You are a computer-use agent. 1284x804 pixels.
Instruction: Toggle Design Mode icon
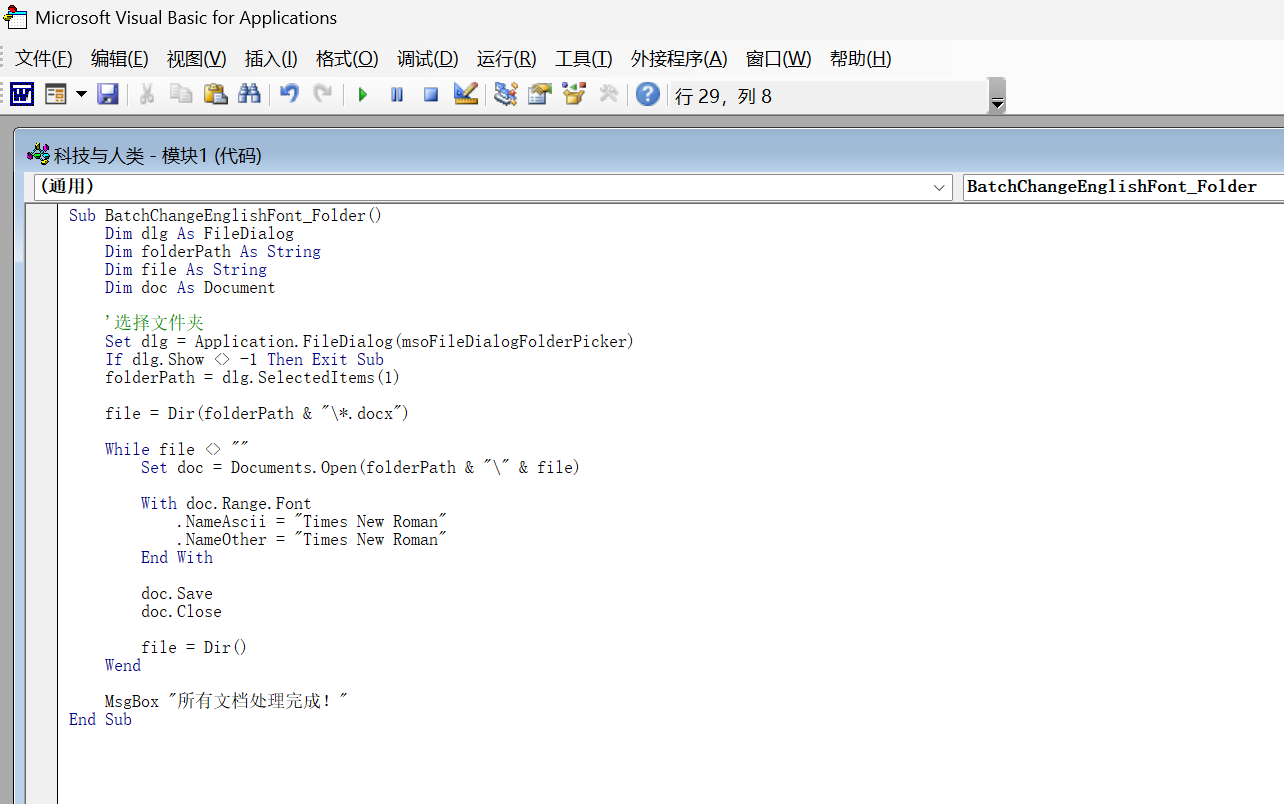coord(465,95)
